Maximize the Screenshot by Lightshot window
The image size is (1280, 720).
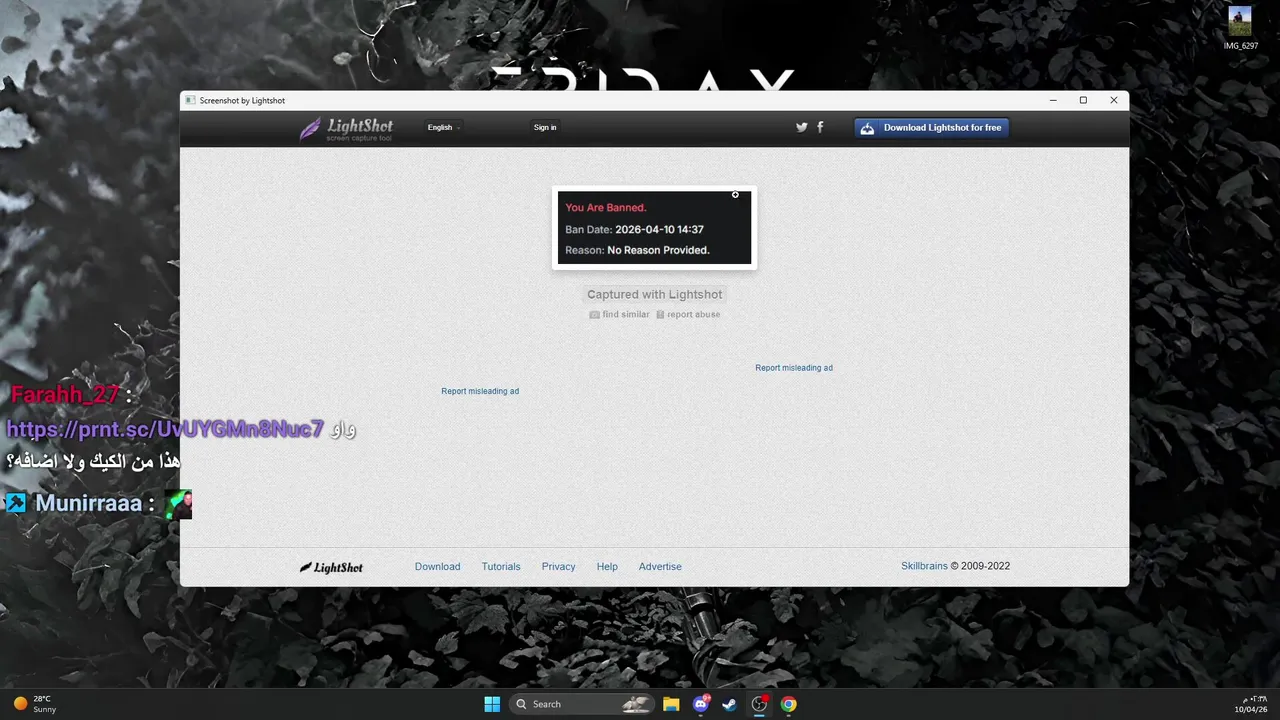(1083, 100)
